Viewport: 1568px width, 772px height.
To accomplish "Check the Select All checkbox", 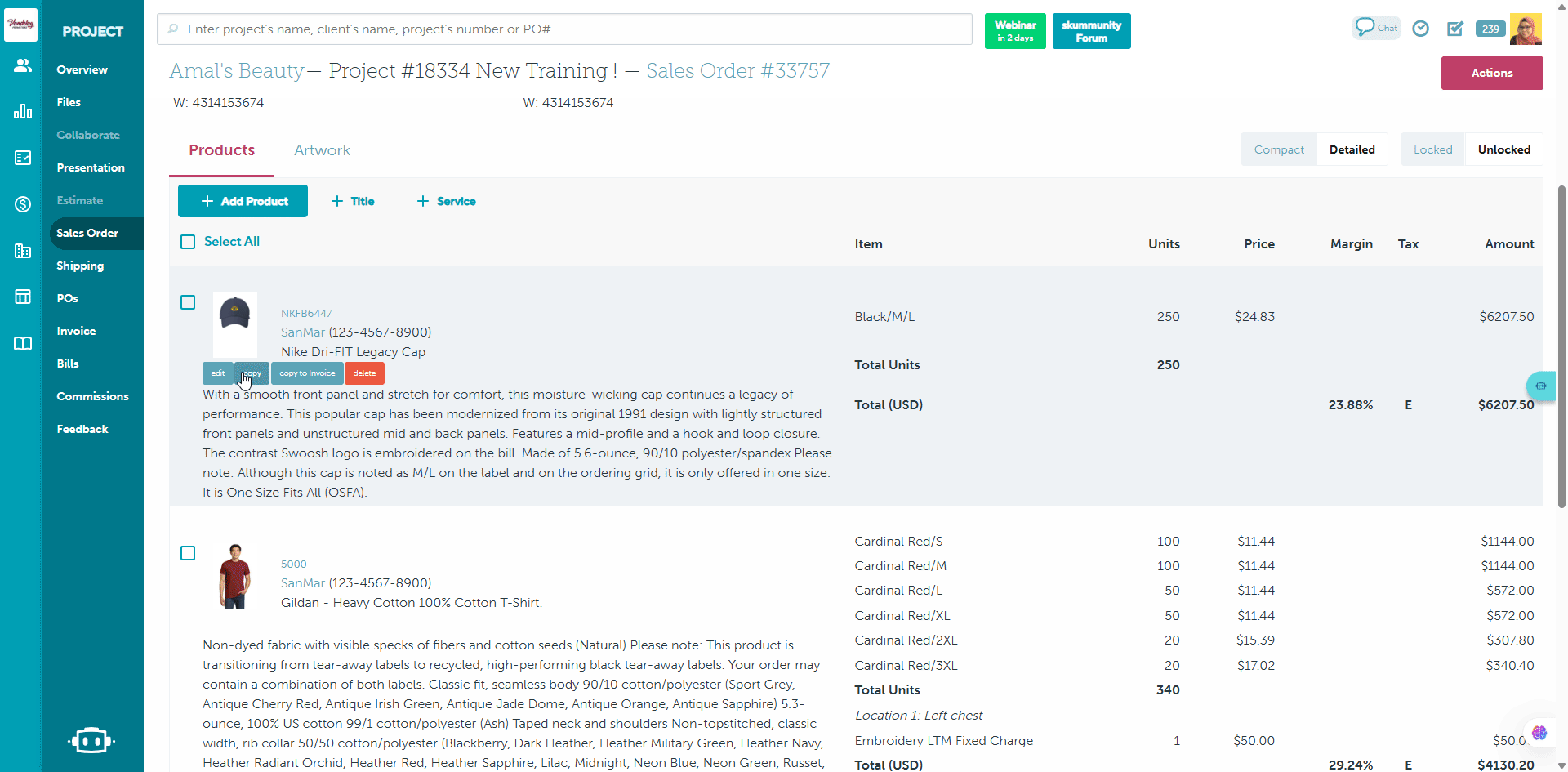I will [188, 242].
